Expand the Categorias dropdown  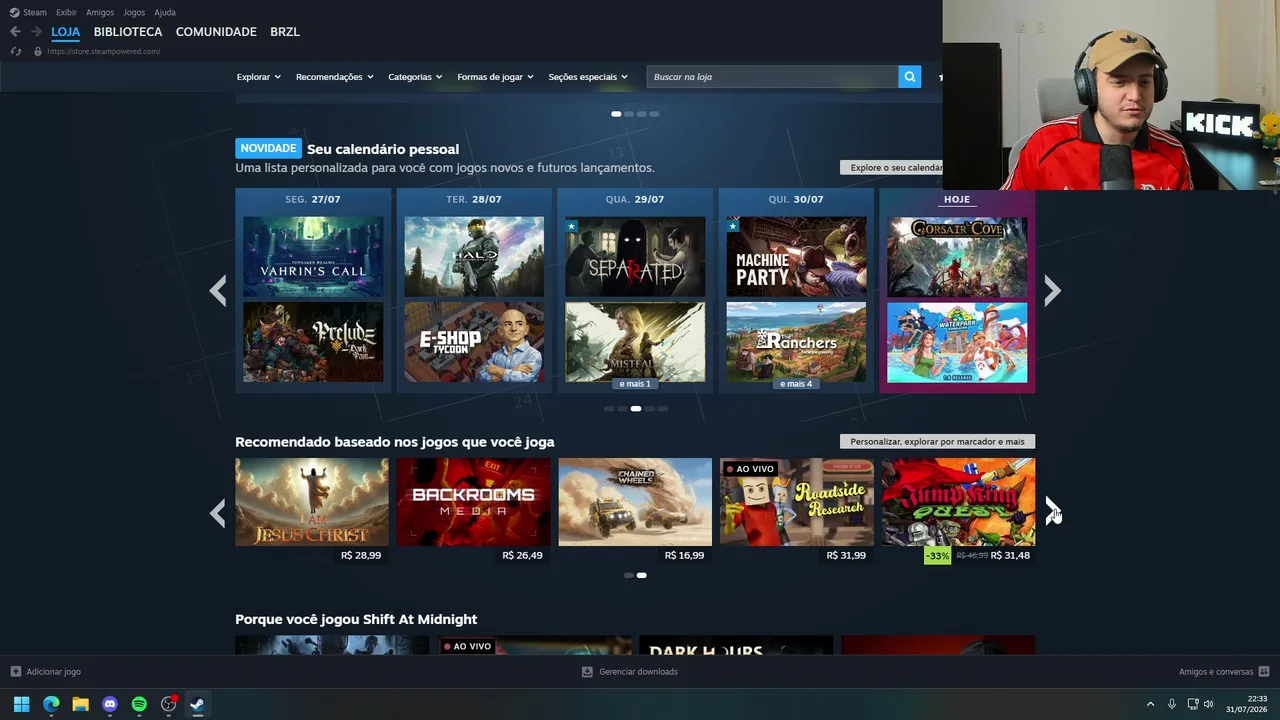415,77
